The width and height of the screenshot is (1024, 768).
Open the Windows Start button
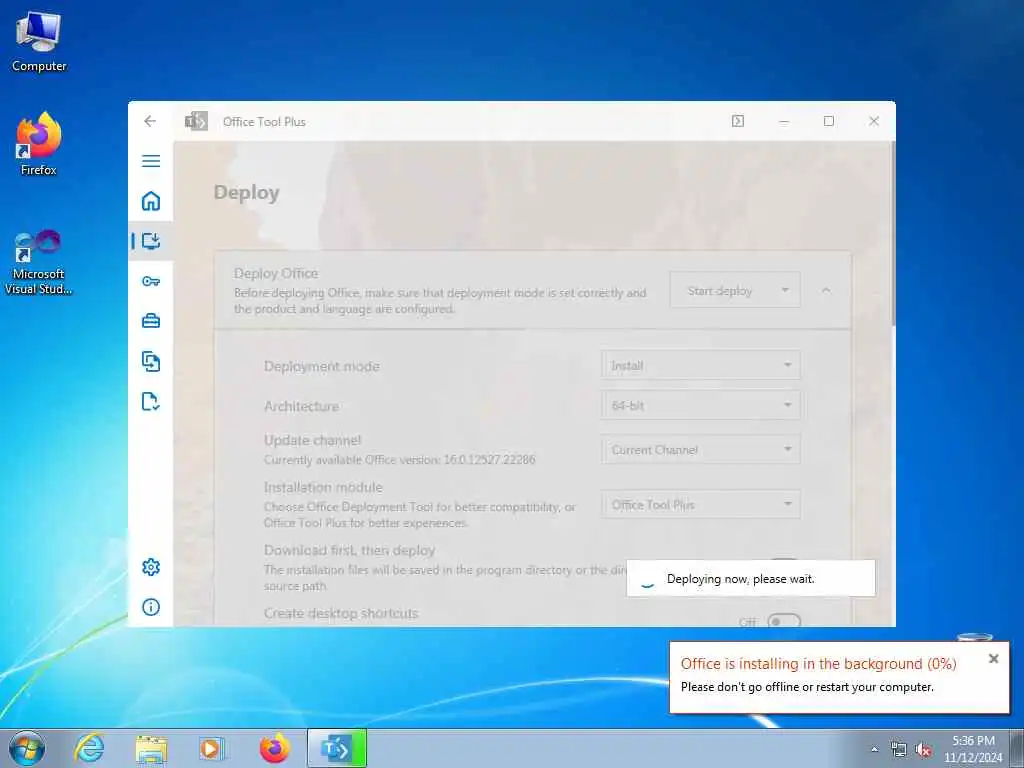(27, 748)
